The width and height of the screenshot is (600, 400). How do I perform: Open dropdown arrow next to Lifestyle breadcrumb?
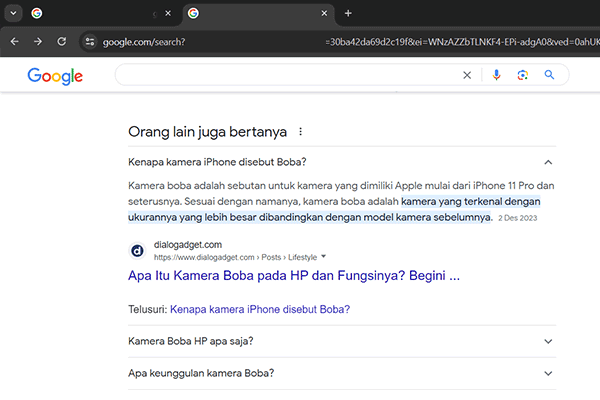click(323, 256)
